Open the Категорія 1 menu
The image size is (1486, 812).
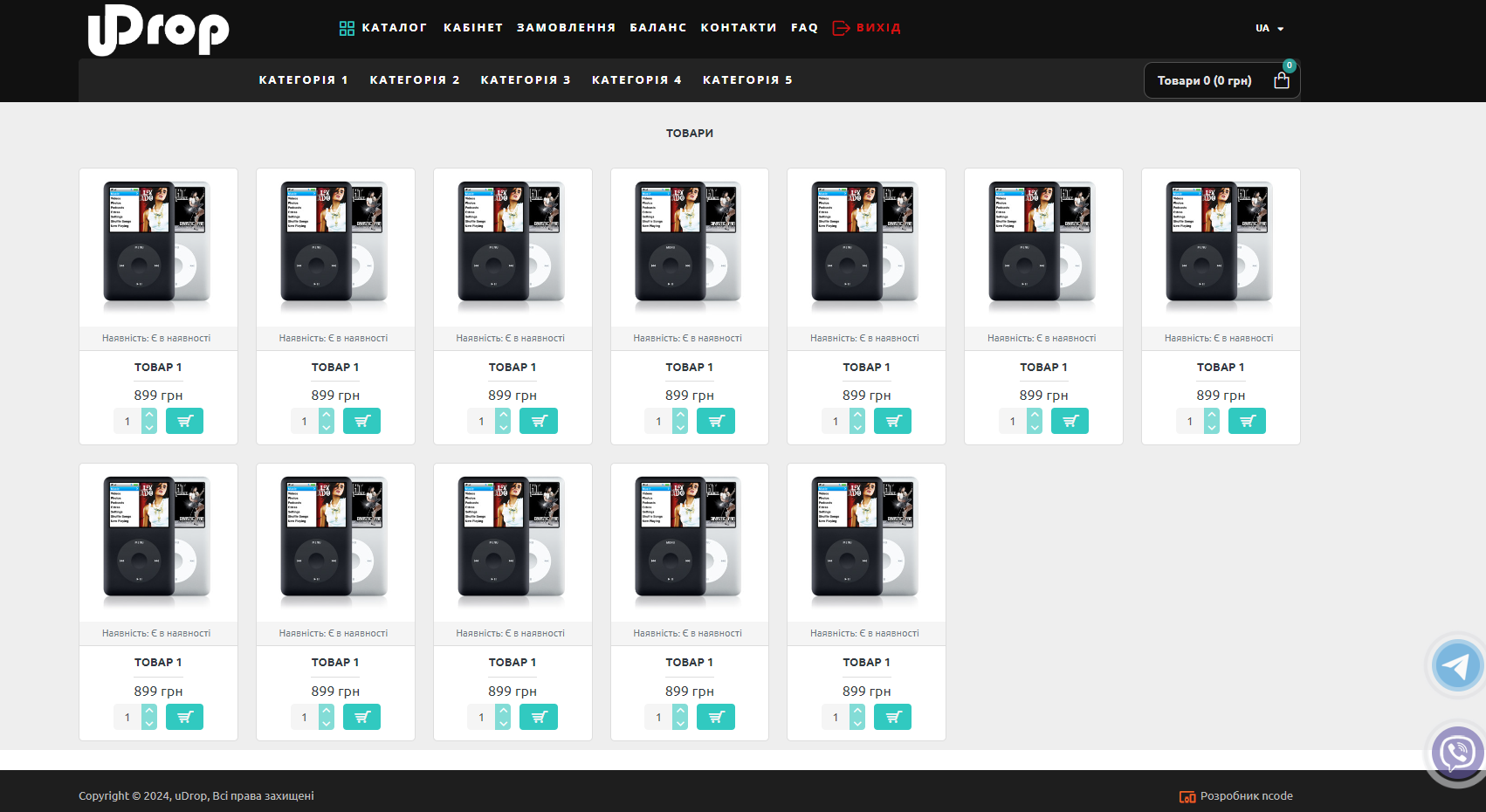303,80
